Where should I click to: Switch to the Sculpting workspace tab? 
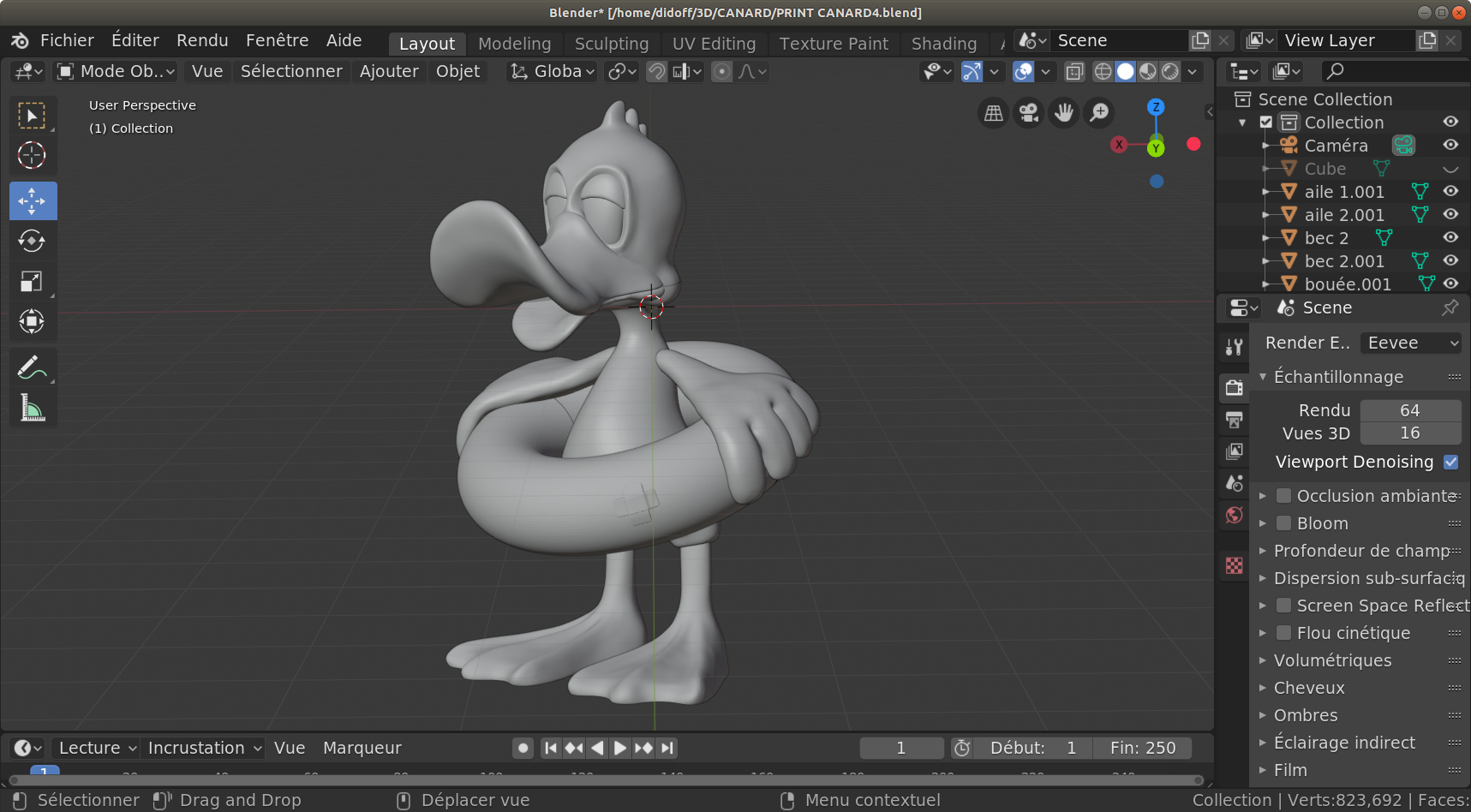611,44
